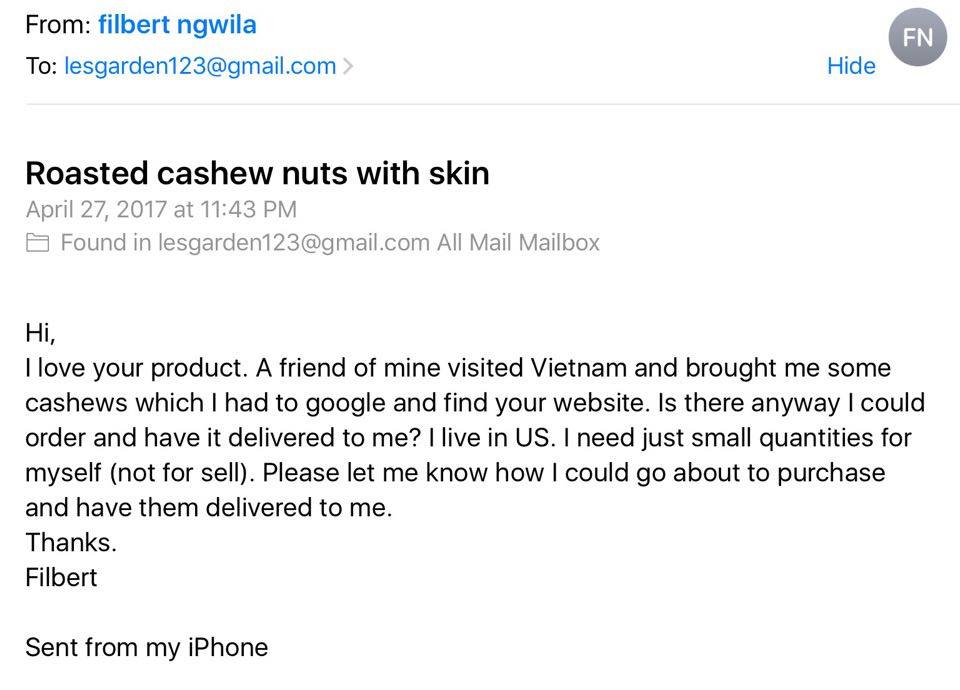The width and height of the screenshot is (960, 690).
Task: Open the FN contact avatar
Action: click(x=917, y=37)
